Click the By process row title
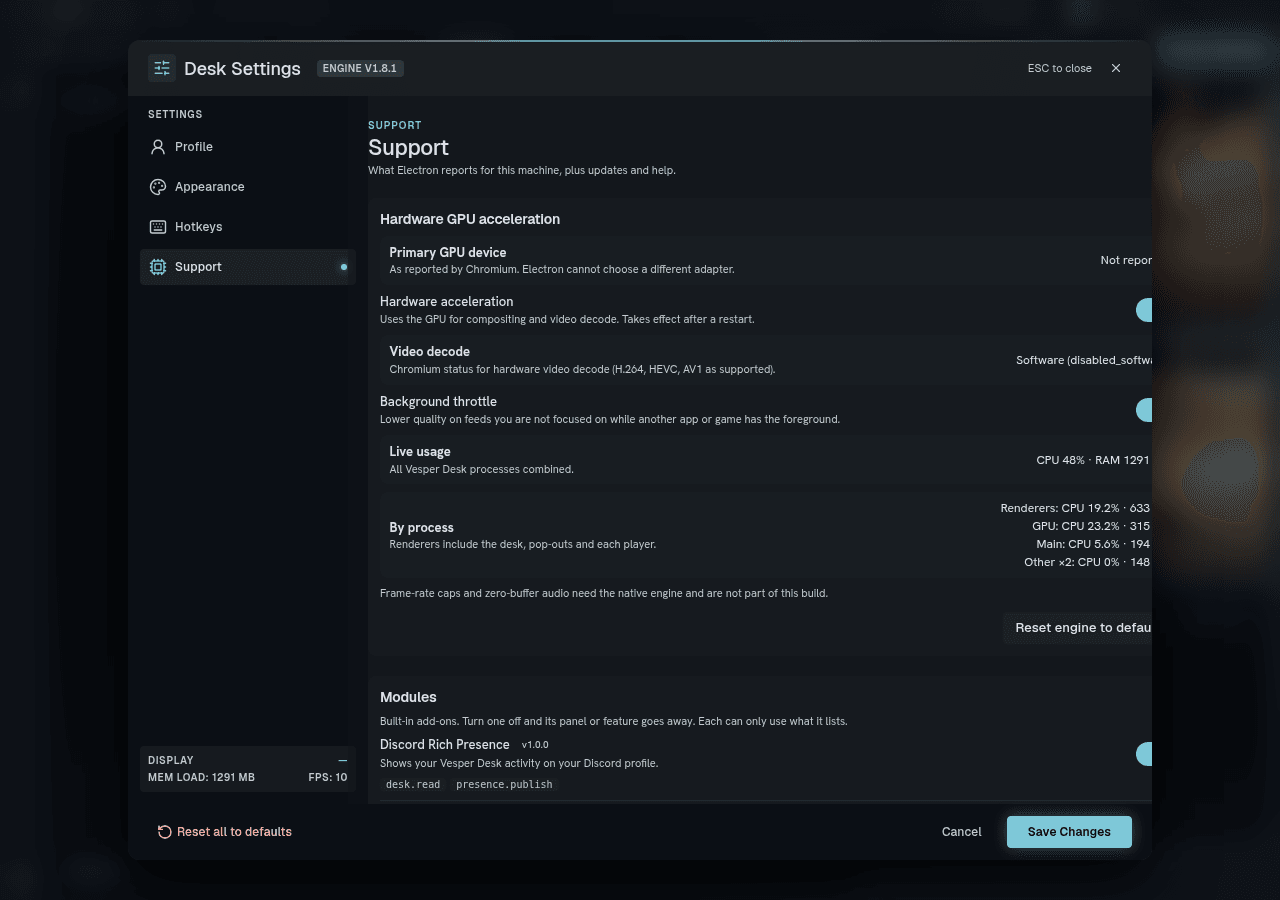The height and width of the screenshot is (900, 1280). (x=421, y=527)
